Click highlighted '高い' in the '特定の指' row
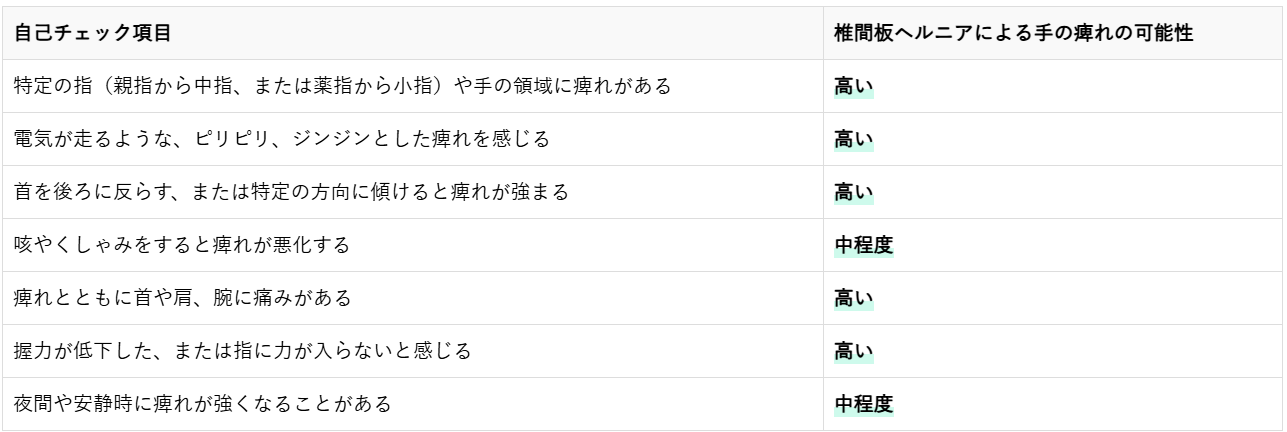Viewport: 1287px width, 432px height. coord(853,87)
